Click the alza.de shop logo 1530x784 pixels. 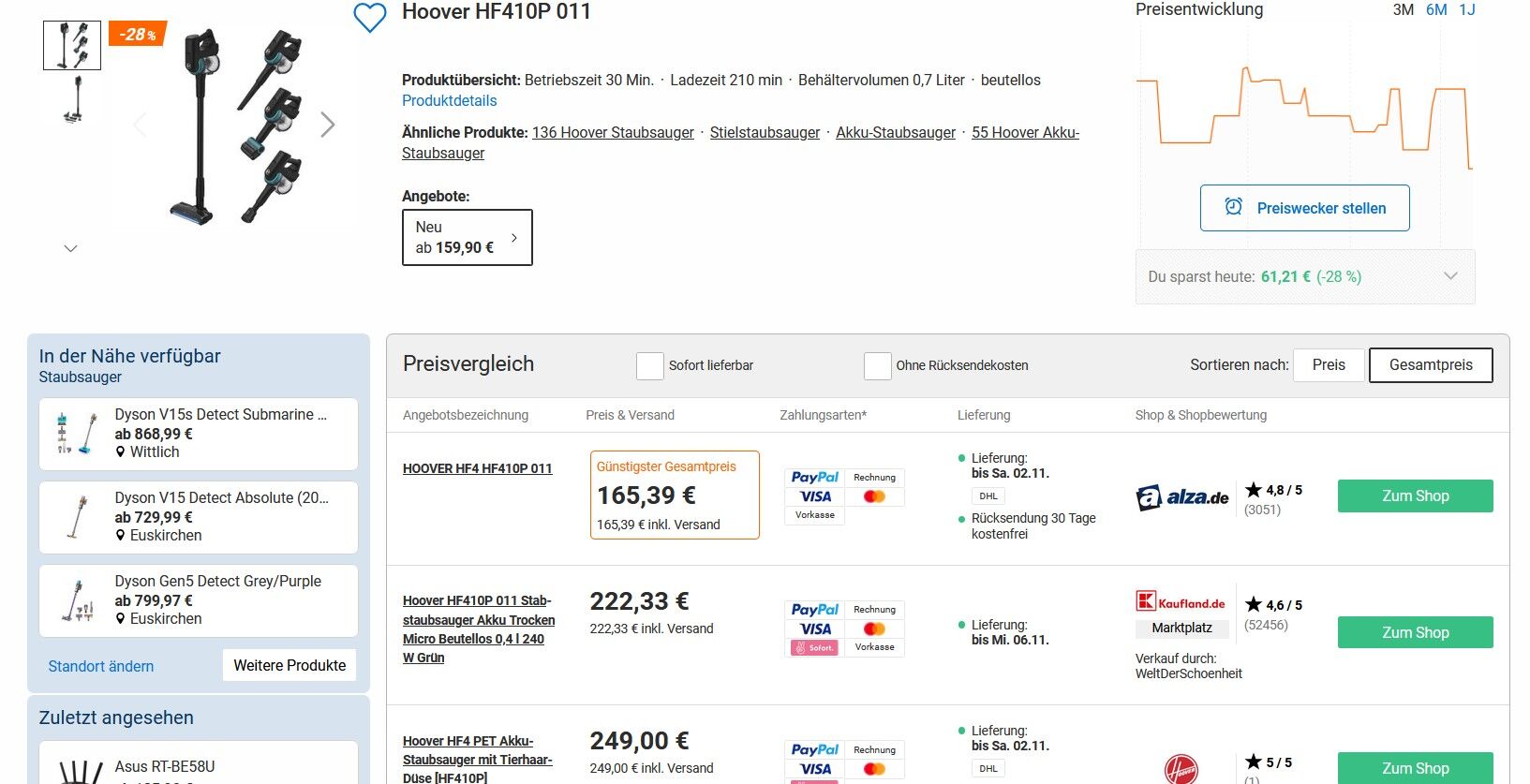pyautogui.click(x=1182, y=497)
